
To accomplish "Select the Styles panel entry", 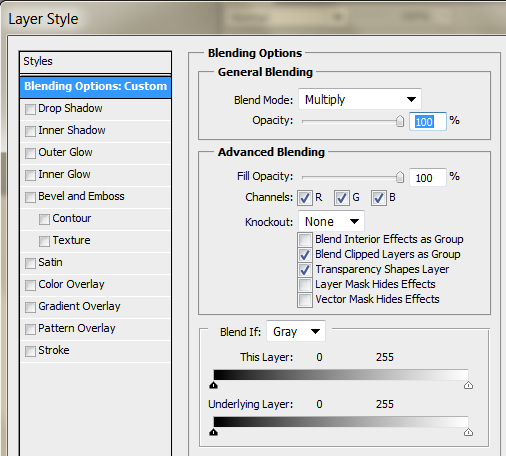I will coord(95,62).
